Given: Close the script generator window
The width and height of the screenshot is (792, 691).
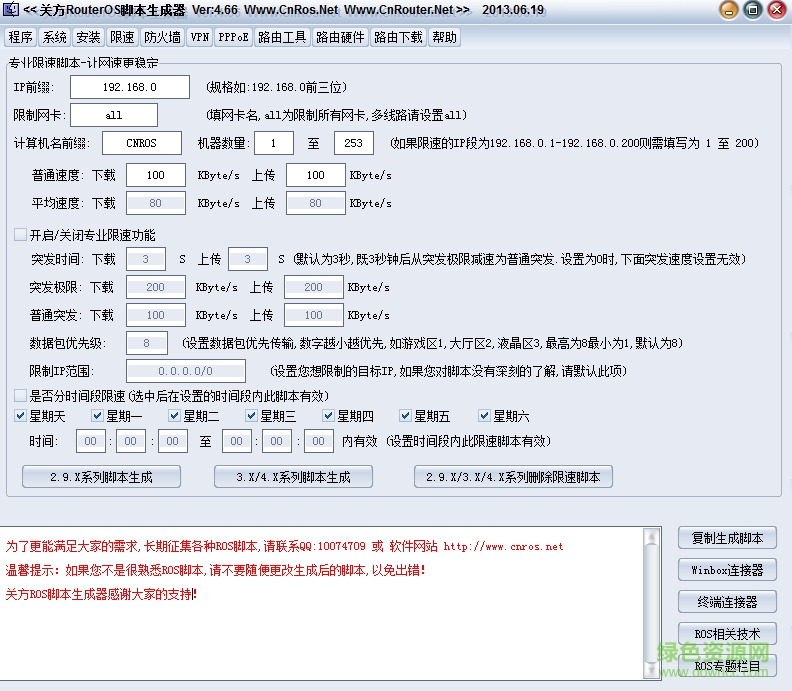Looking at the screenshot, I should pos(777,10).
